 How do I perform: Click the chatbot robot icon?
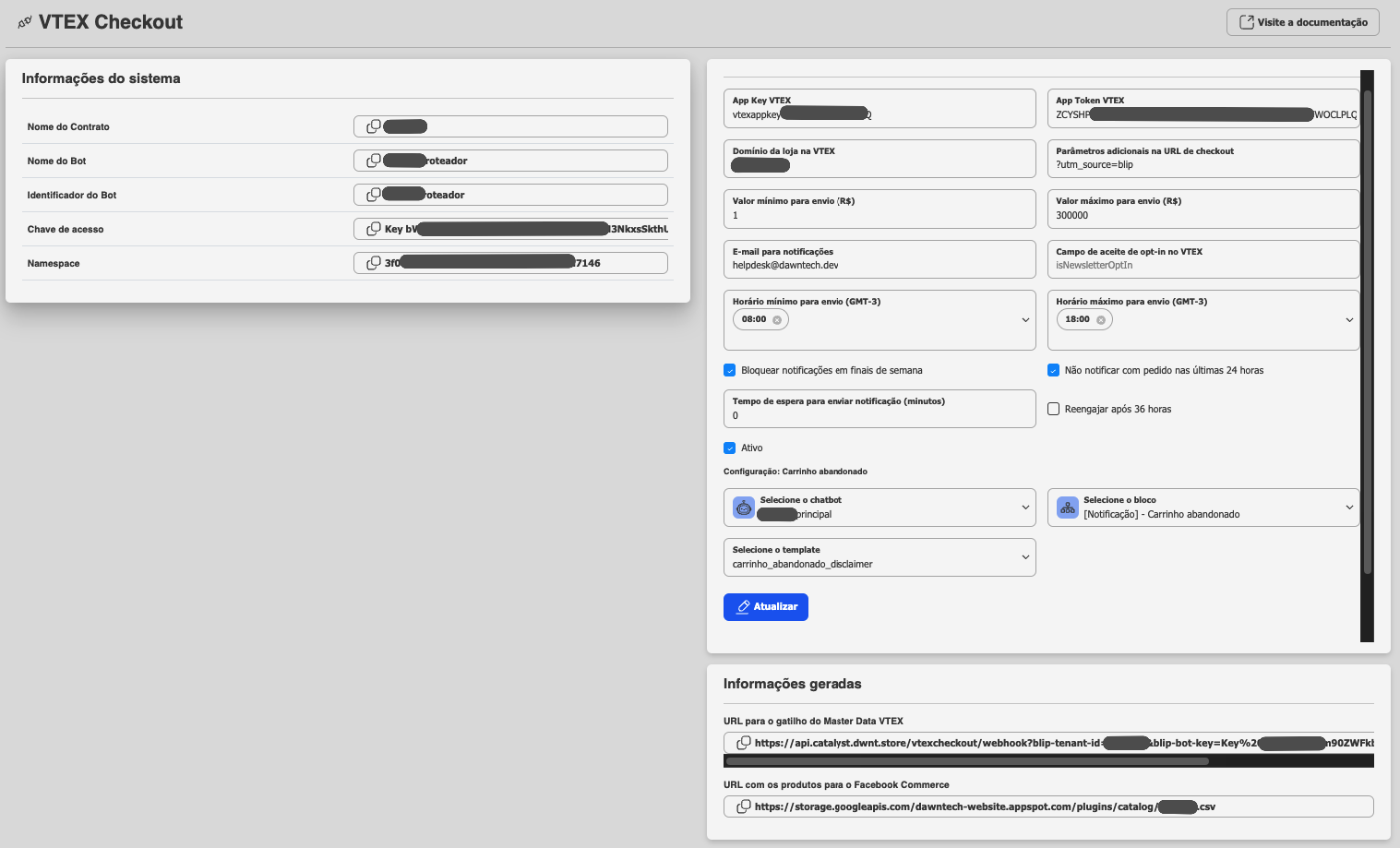pos(744,508)
